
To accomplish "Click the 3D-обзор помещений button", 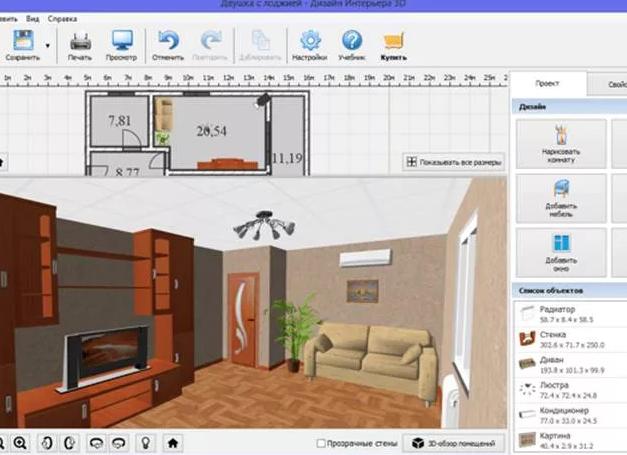I will (x=453, y=442).
